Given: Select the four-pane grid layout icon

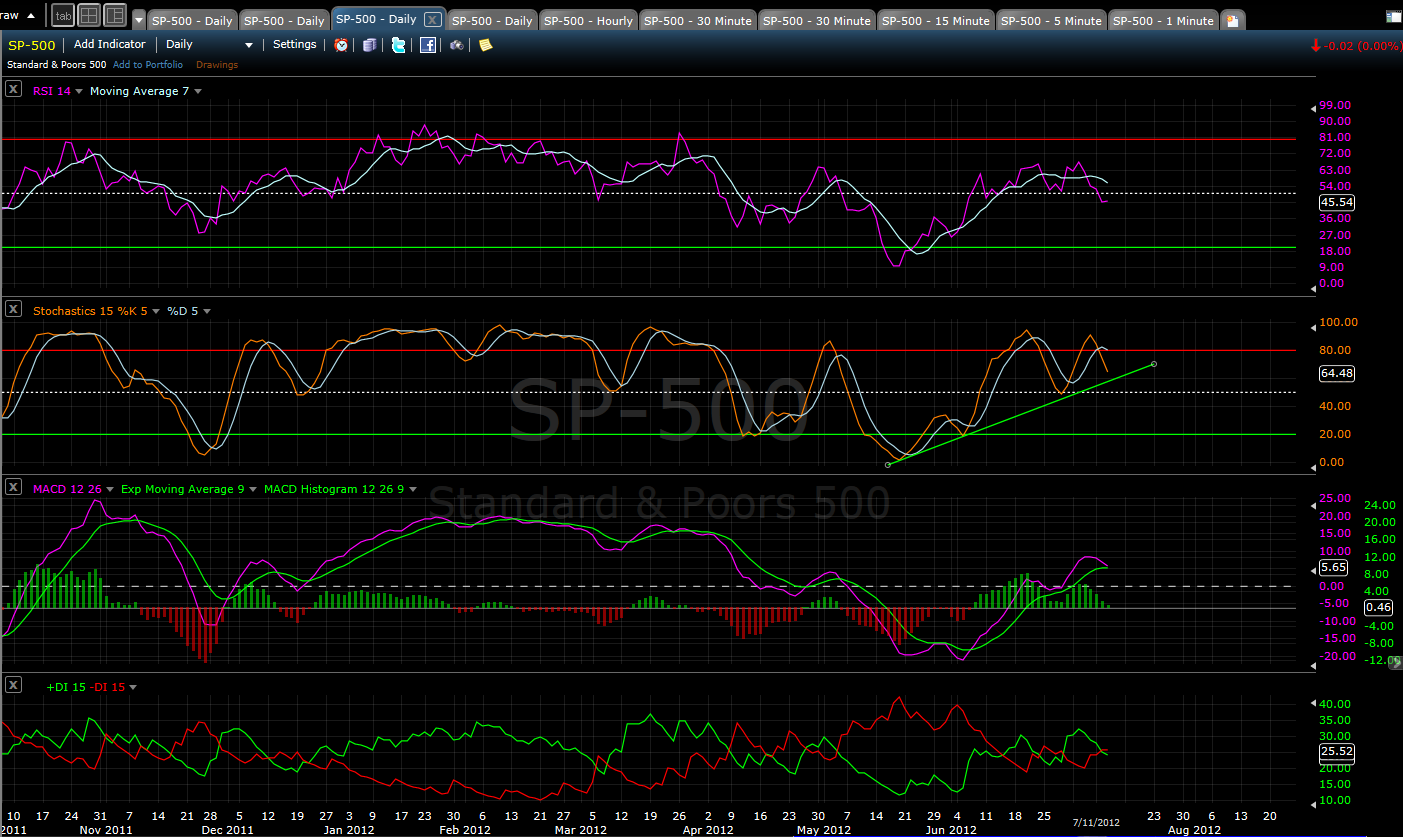Looking at the screenshot, I should pos(89,15).
